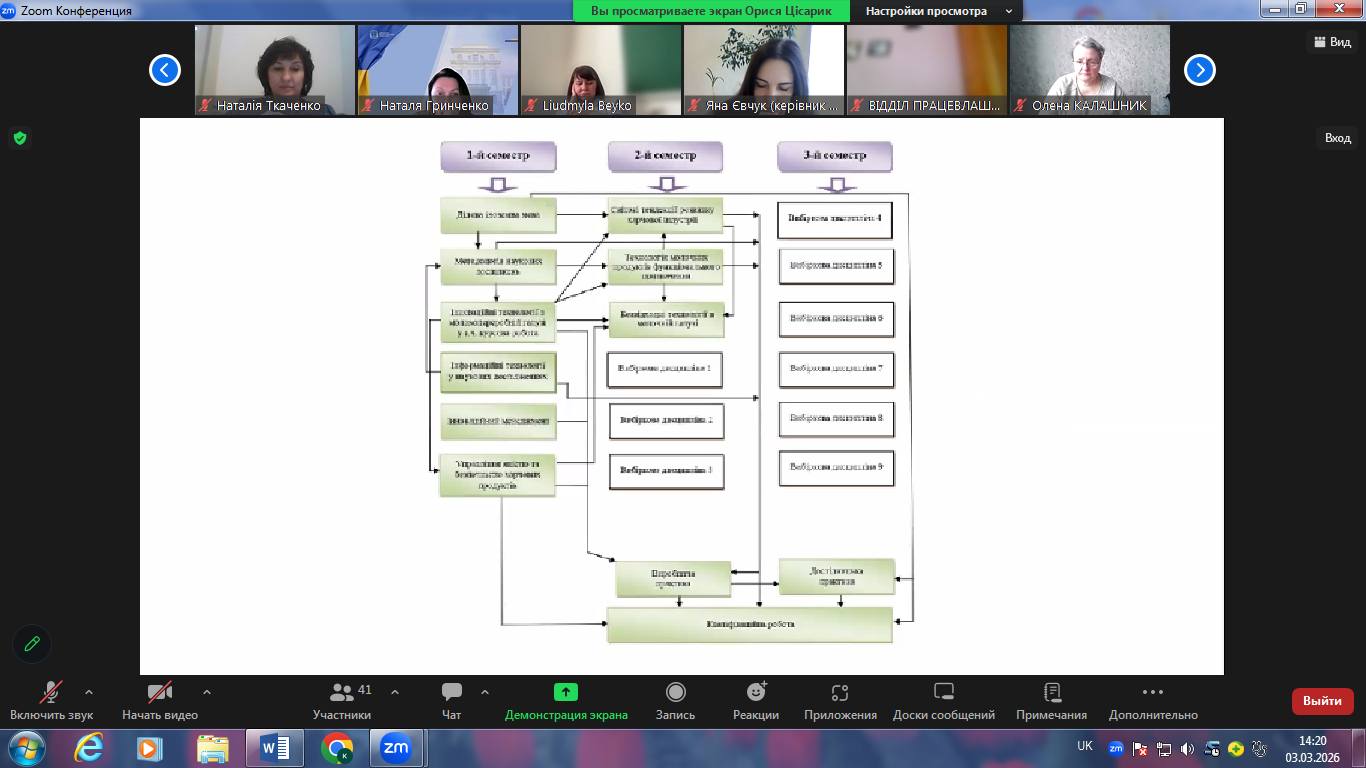Change layout with the Вид button
This screenshot has height=768, width=1366.
[x=1331, y=42]
